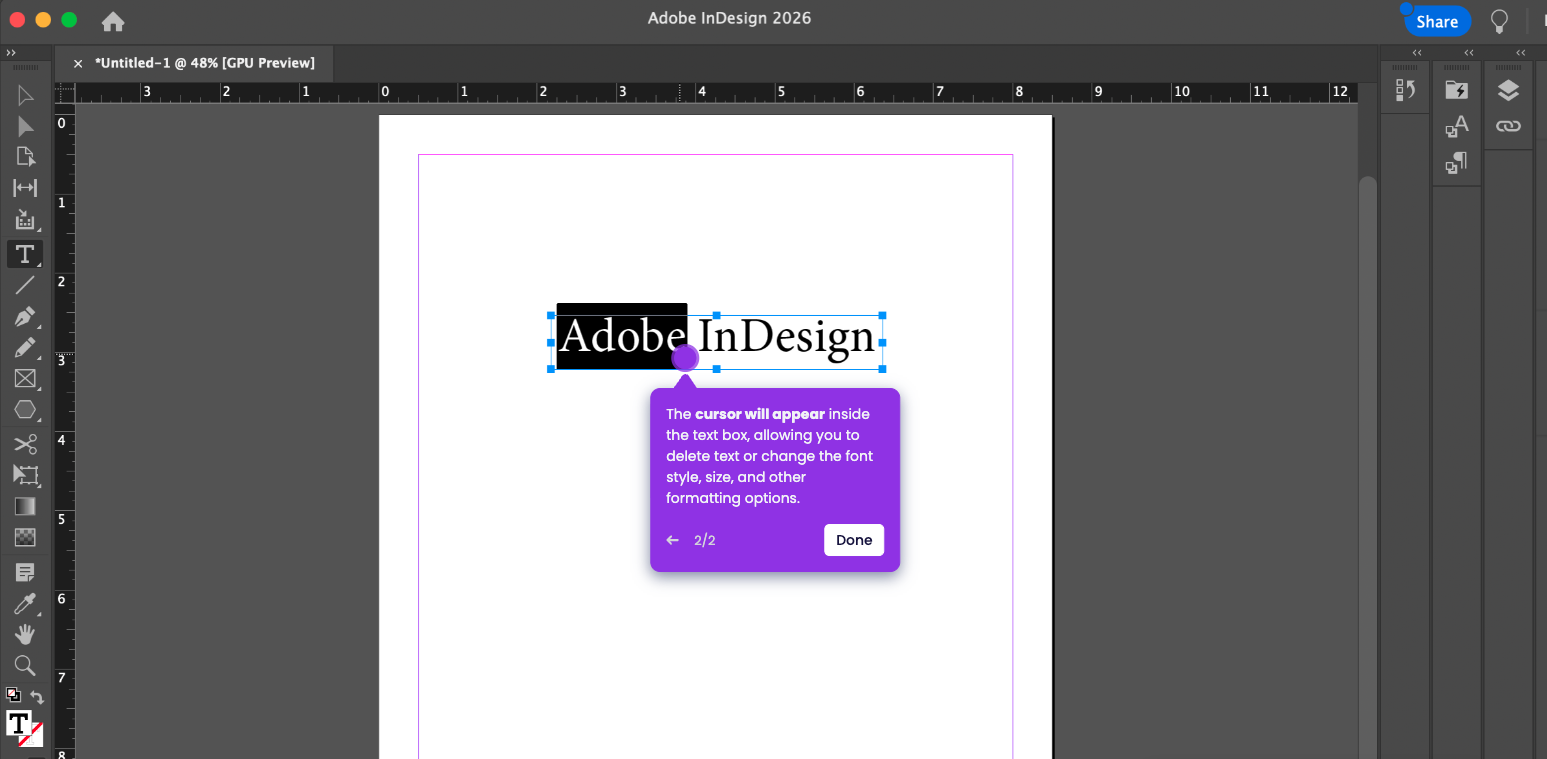Click the Share button
Viewport: 1547px width, 759px height.
(1437, 21)
